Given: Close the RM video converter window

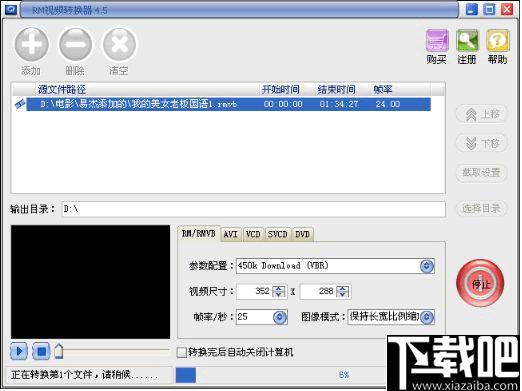Looking at the screenshot, I should [507, 9].
